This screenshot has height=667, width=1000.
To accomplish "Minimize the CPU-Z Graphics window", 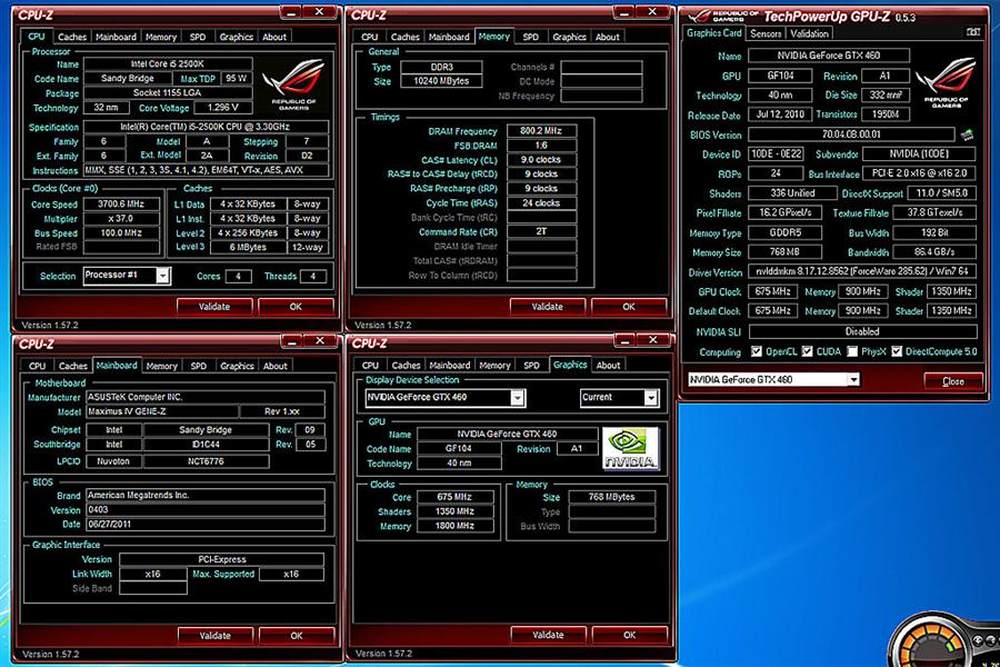I will [625, 341].
